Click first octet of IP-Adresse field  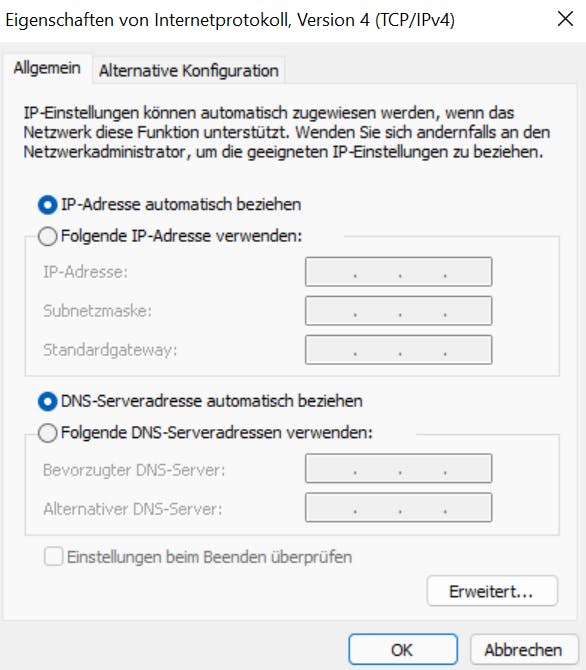(330, 272)
